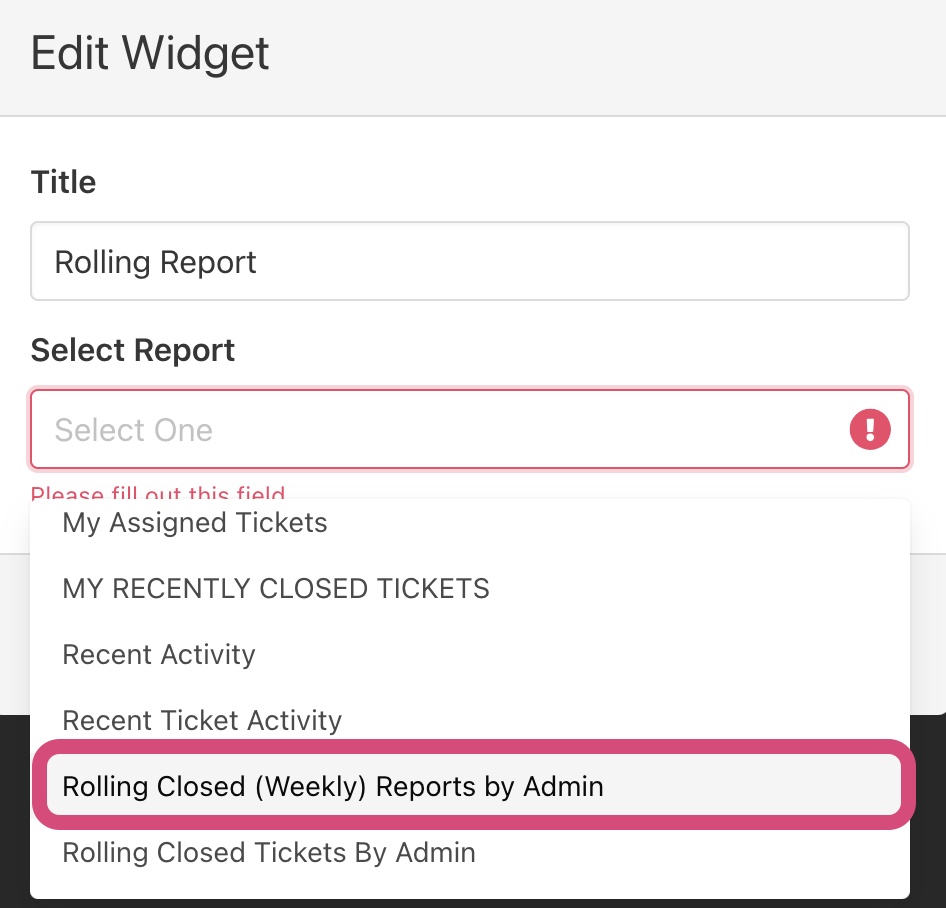This screenshot has width=946, height=908.
Task: Click the gray footer strip right of the list
Action: pyautogui.click(x=929, y=632)
